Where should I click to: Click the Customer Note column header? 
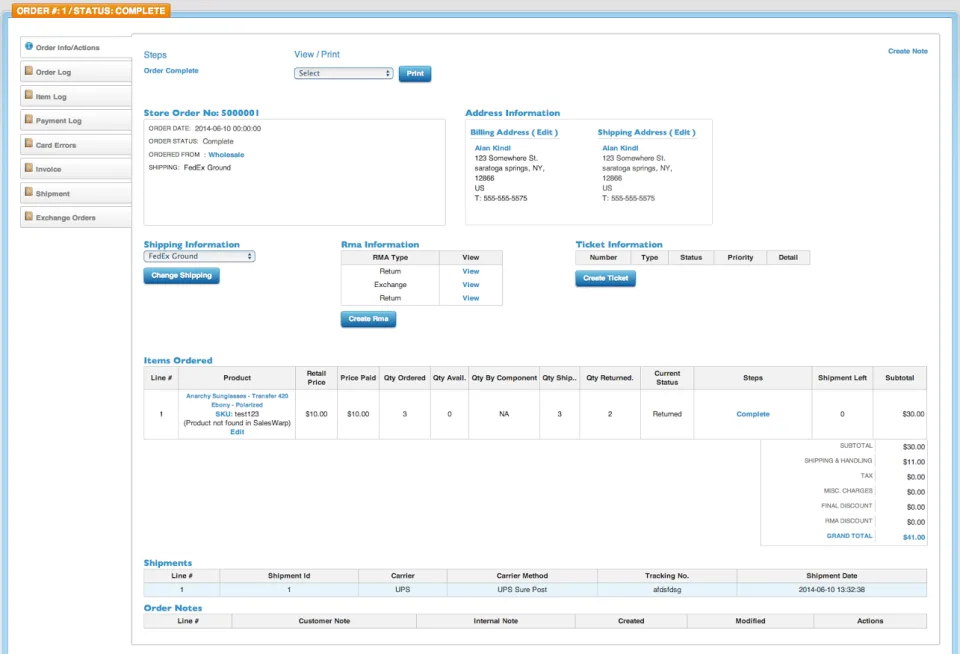(x=324, y=621)
